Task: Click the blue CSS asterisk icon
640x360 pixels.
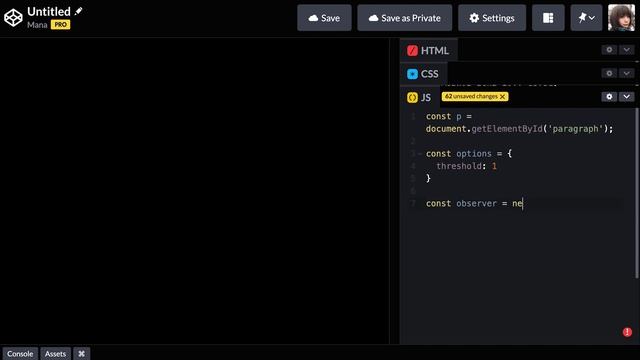Action: [x=412, y=74]
